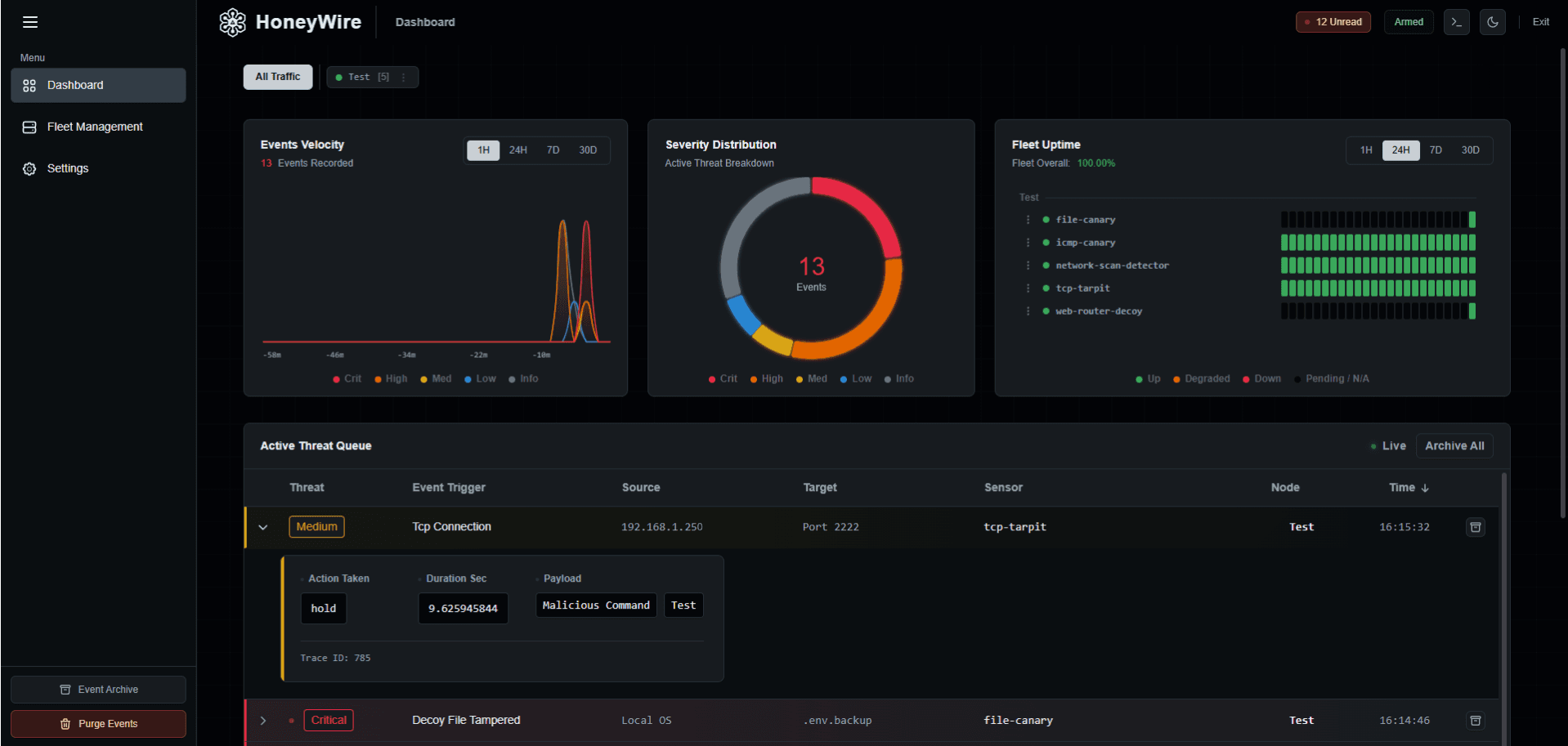Viewport: 1568px width, 746px height.
Task: Click the web-router-decoy sensor name
Action: point(1099,311)
